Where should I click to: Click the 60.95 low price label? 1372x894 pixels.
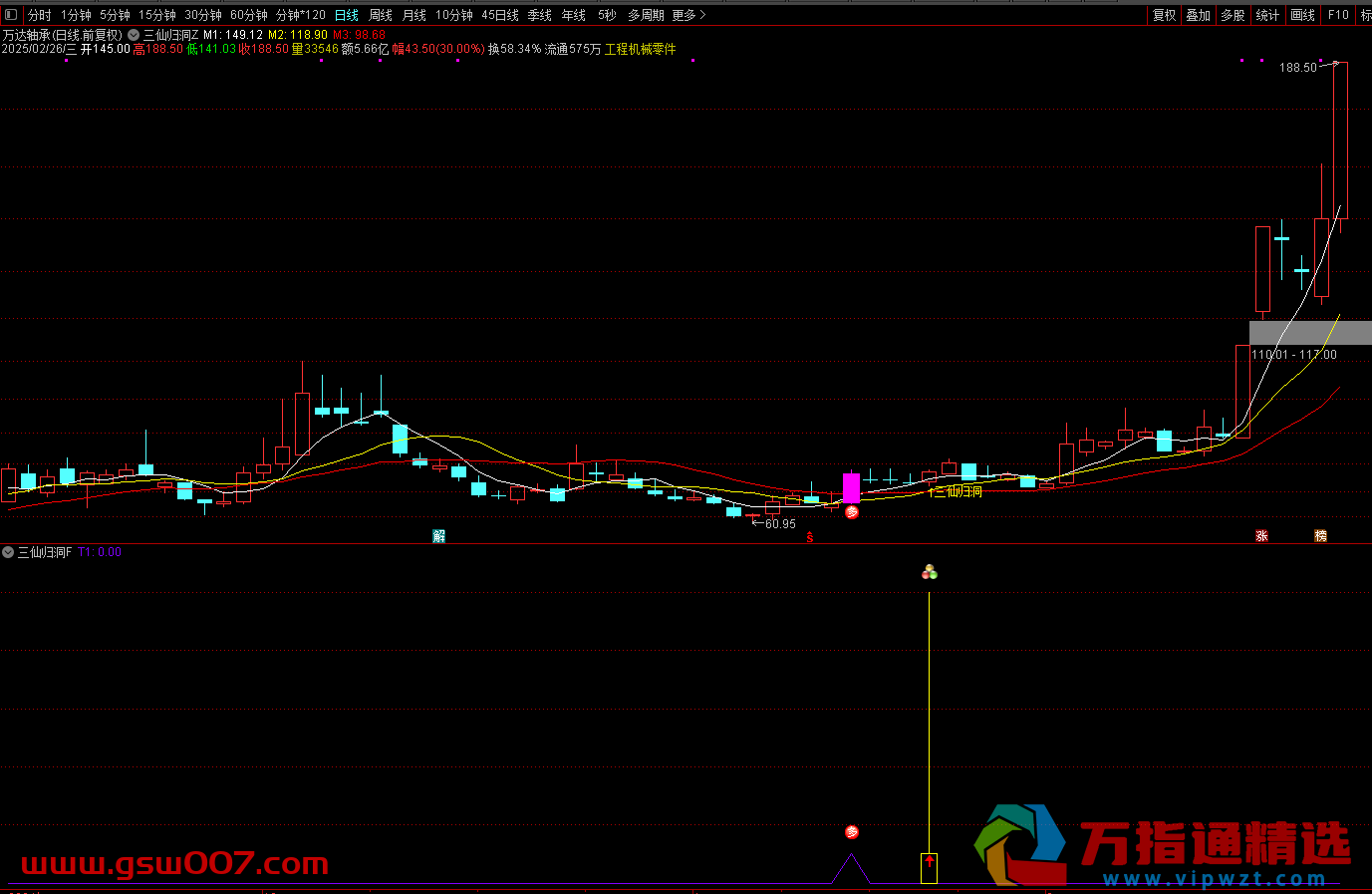point(780,524)
